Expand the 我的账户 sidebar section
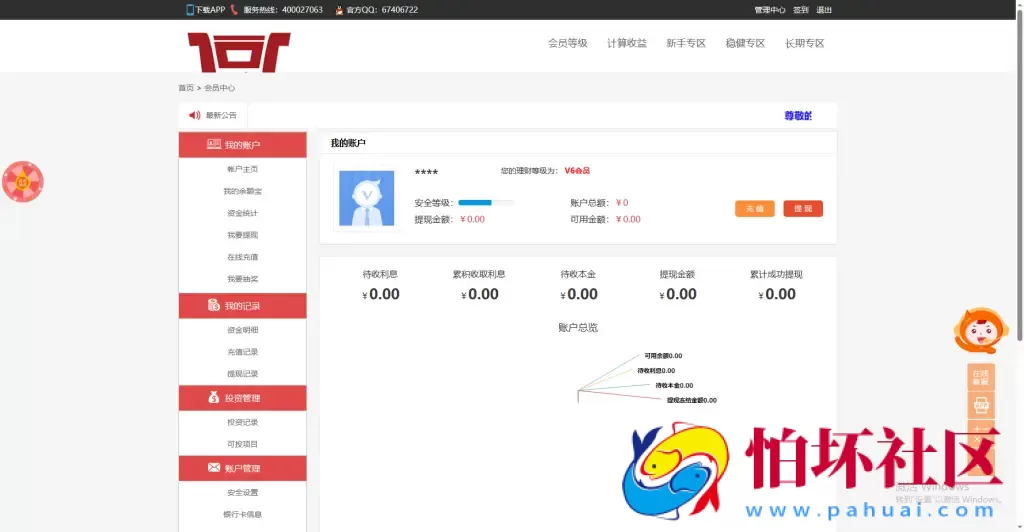Viewport: 1024px width, 532px height. click(x=242, y=145)
